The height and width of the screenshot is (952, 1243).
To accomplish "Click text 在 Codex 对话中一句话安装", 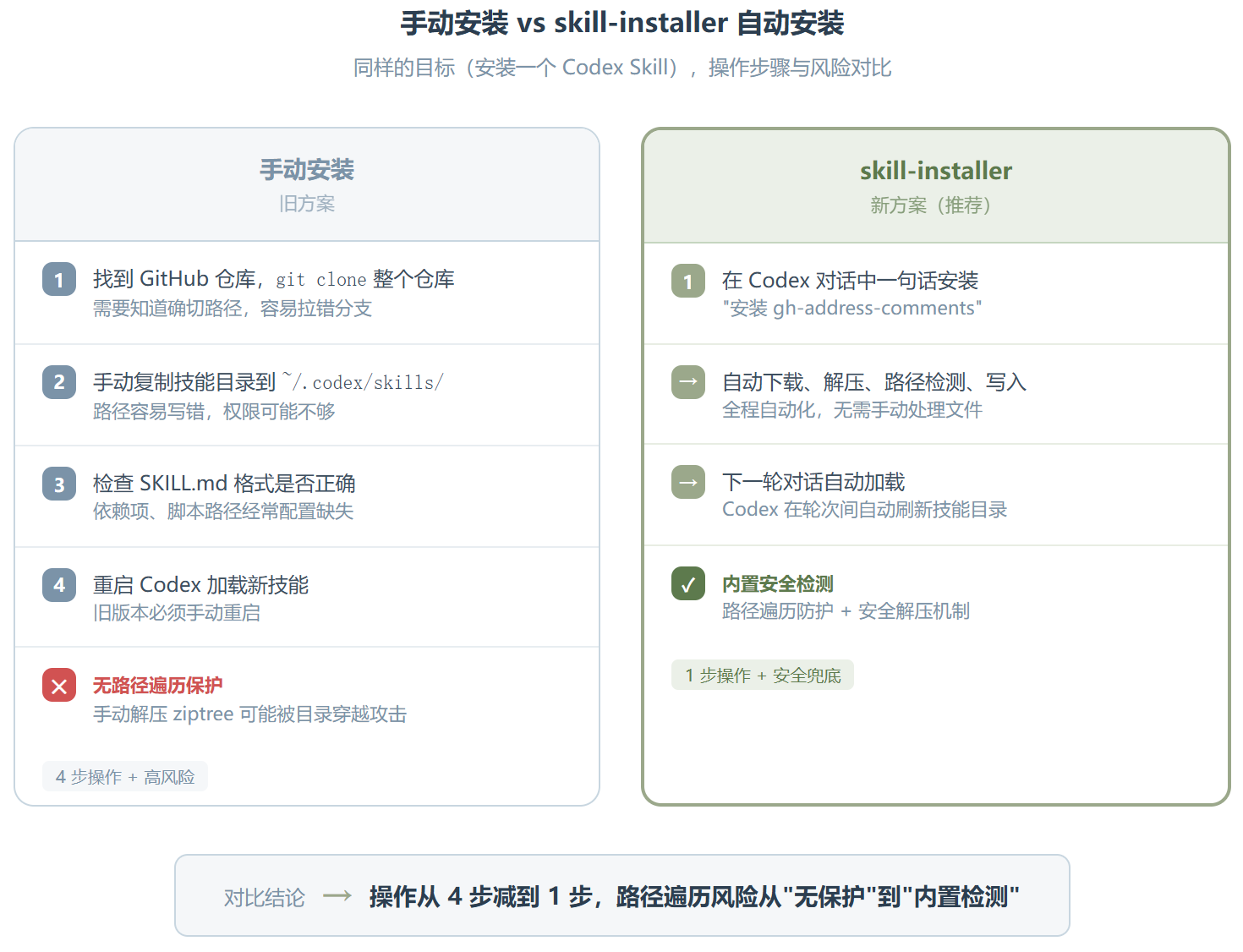I will coord(850,281).
